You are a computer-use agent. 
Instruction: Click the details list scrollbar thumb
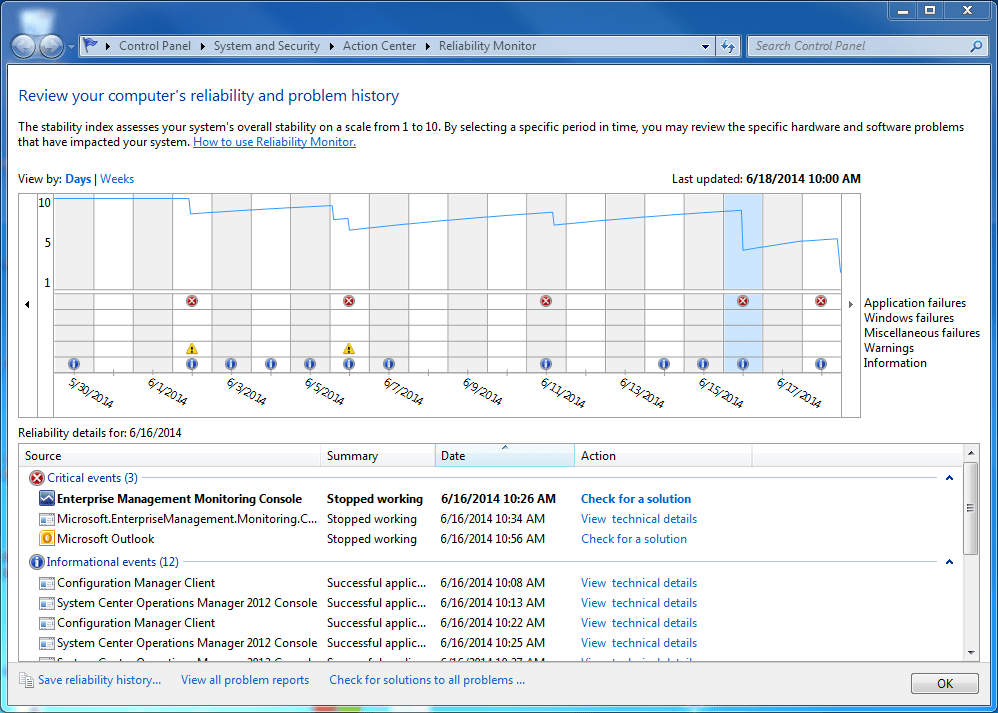pos(971,508)
